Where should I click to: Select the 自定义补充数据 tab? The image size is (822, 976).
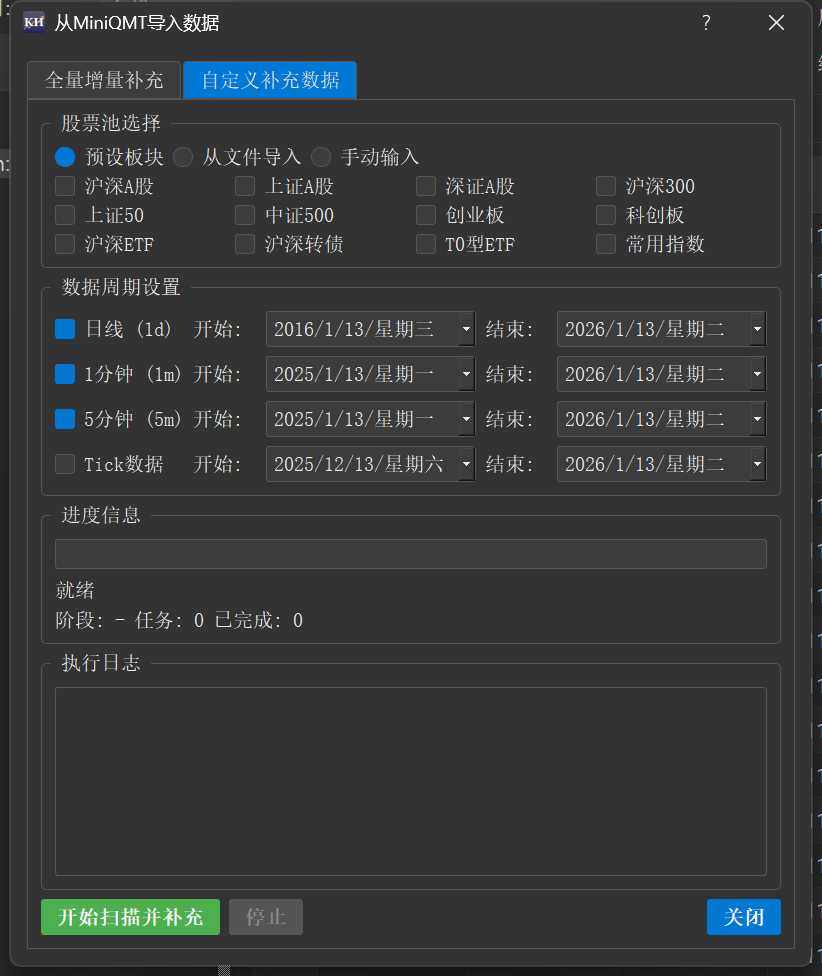(270, 80)
